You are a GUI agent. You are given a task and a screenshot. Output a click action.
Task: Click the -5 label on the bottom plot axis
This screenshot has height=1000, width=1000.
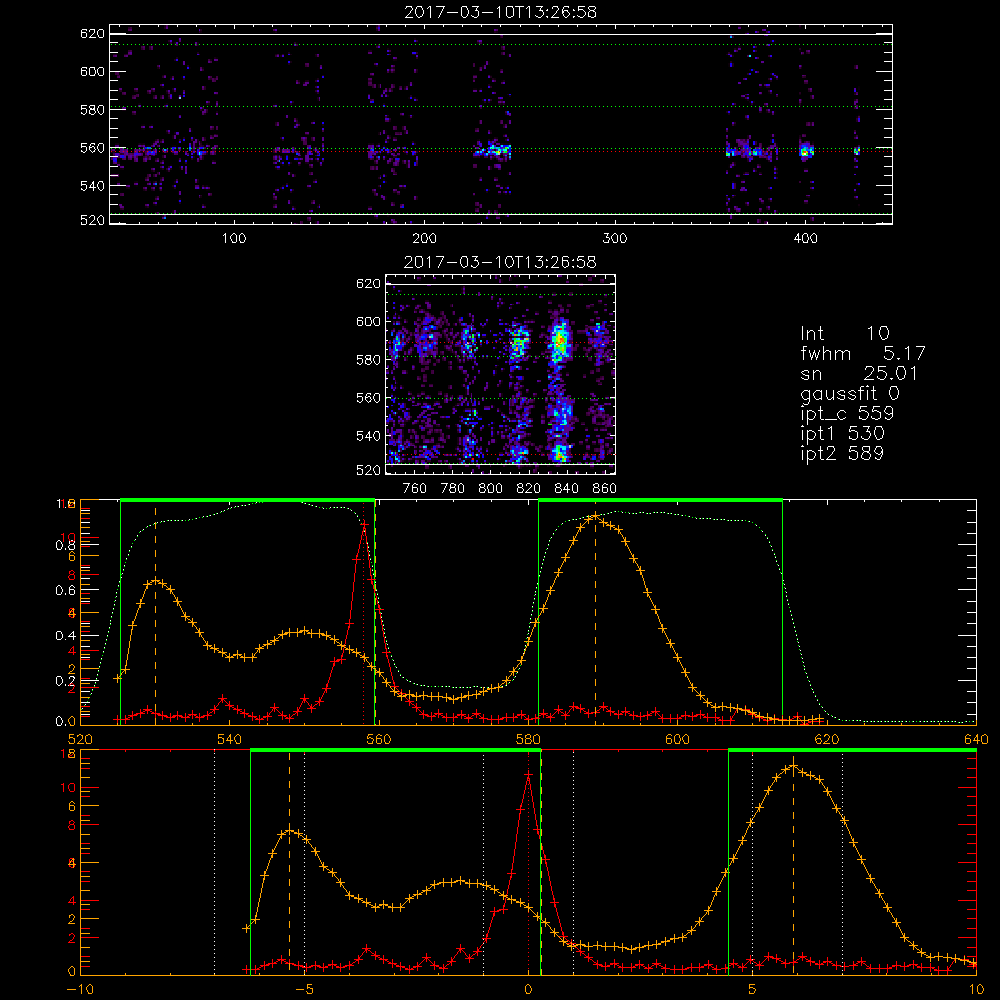305,989
